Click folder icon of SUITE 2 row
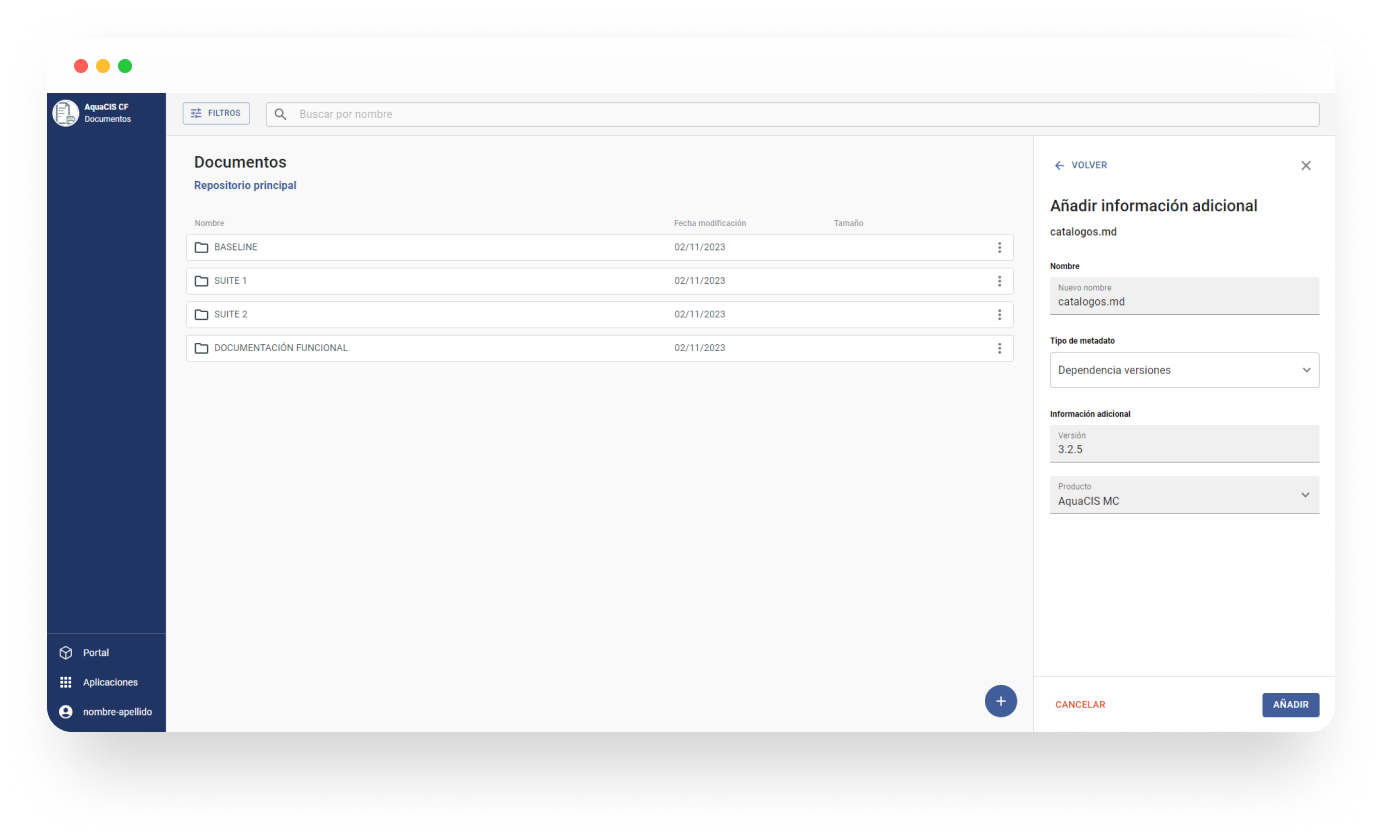Viewport: 1384px width, 839px height. pyautogui.click(x=202, y=314)
